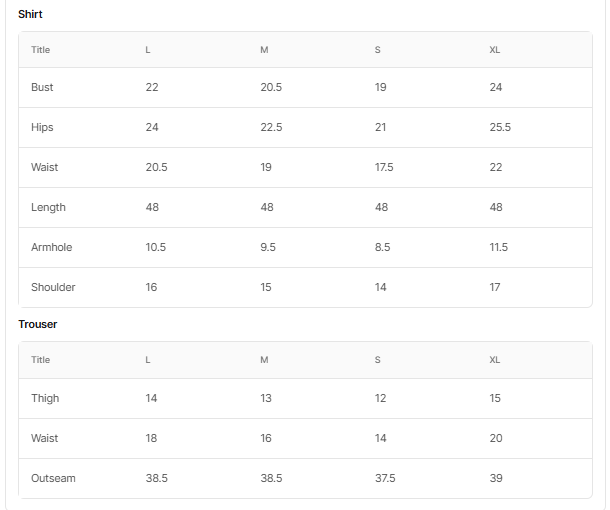The width and height of the screenshot is (610, 510).
Task: Click the Armhole value 8.5 for size S
Action: 382,248
